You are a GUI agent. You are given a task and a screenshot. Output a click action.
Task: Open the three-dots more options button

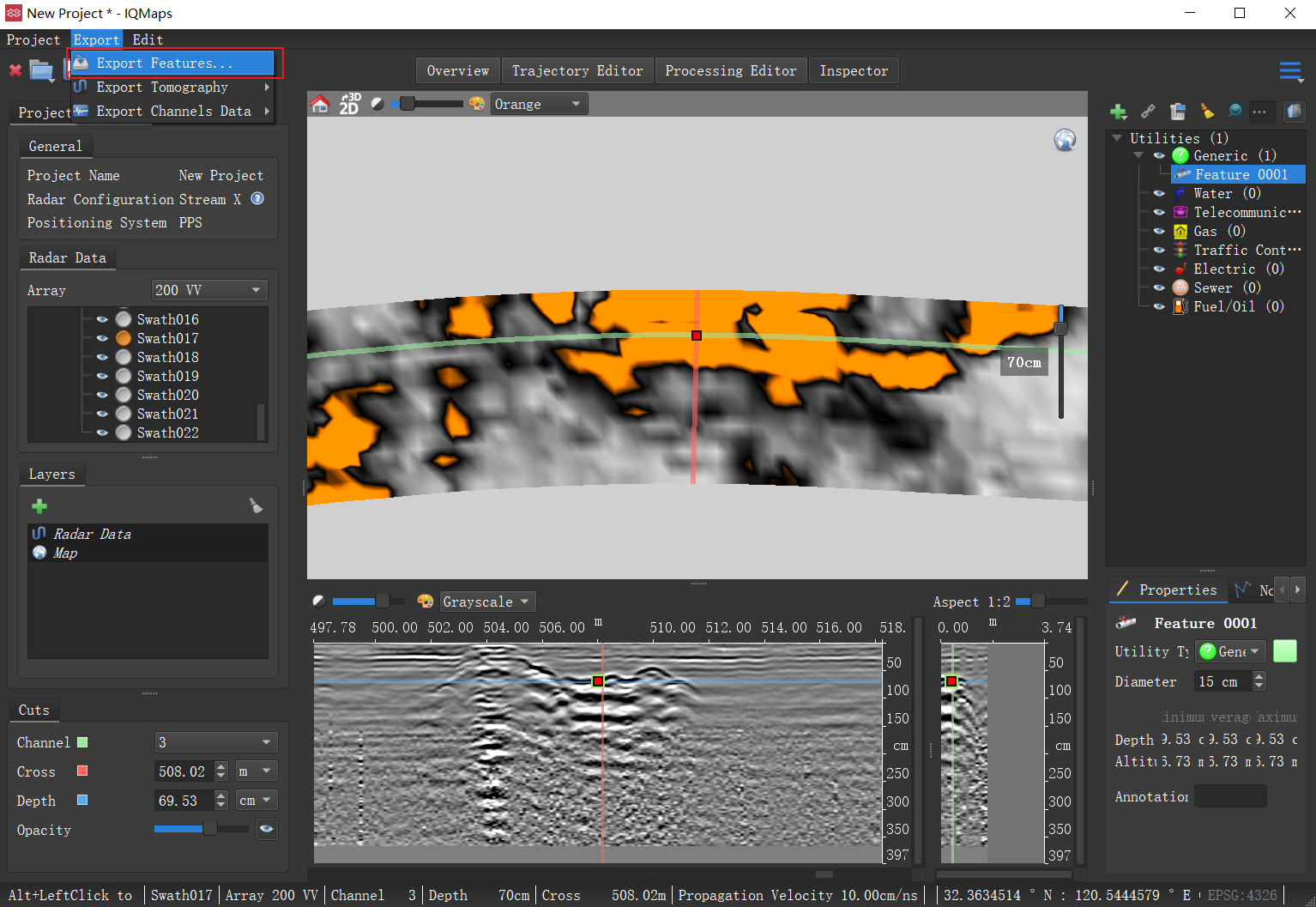tap(1259, 112)
